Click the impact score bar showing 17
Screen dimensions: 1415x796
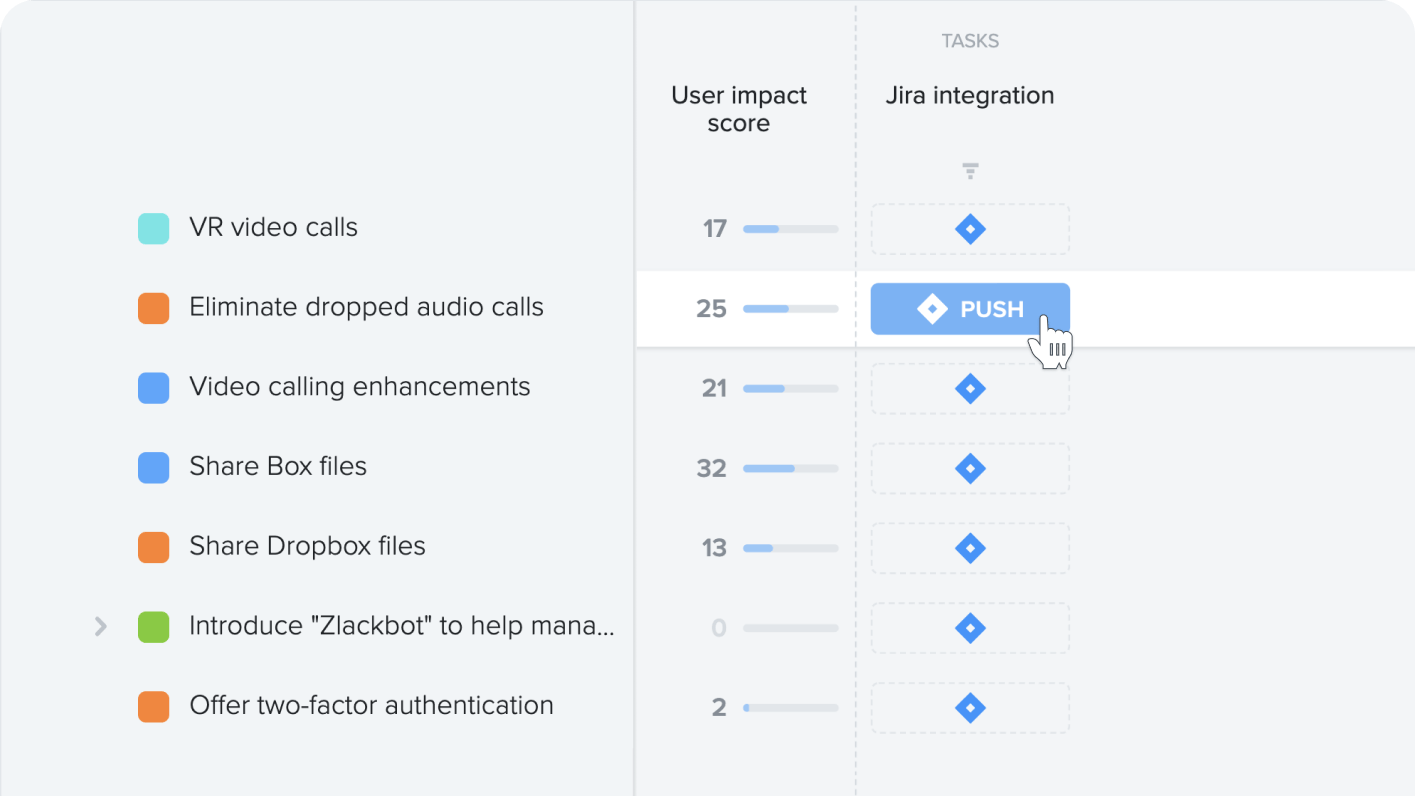pyautogui.click(x=790, y=229)
